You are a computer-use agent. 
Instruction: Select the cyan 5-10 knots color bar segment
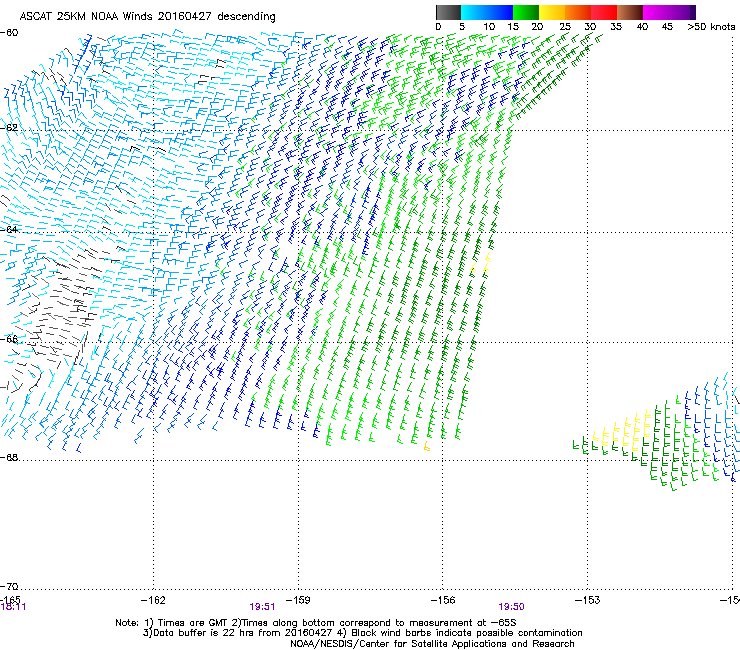[x=474, y=12]
